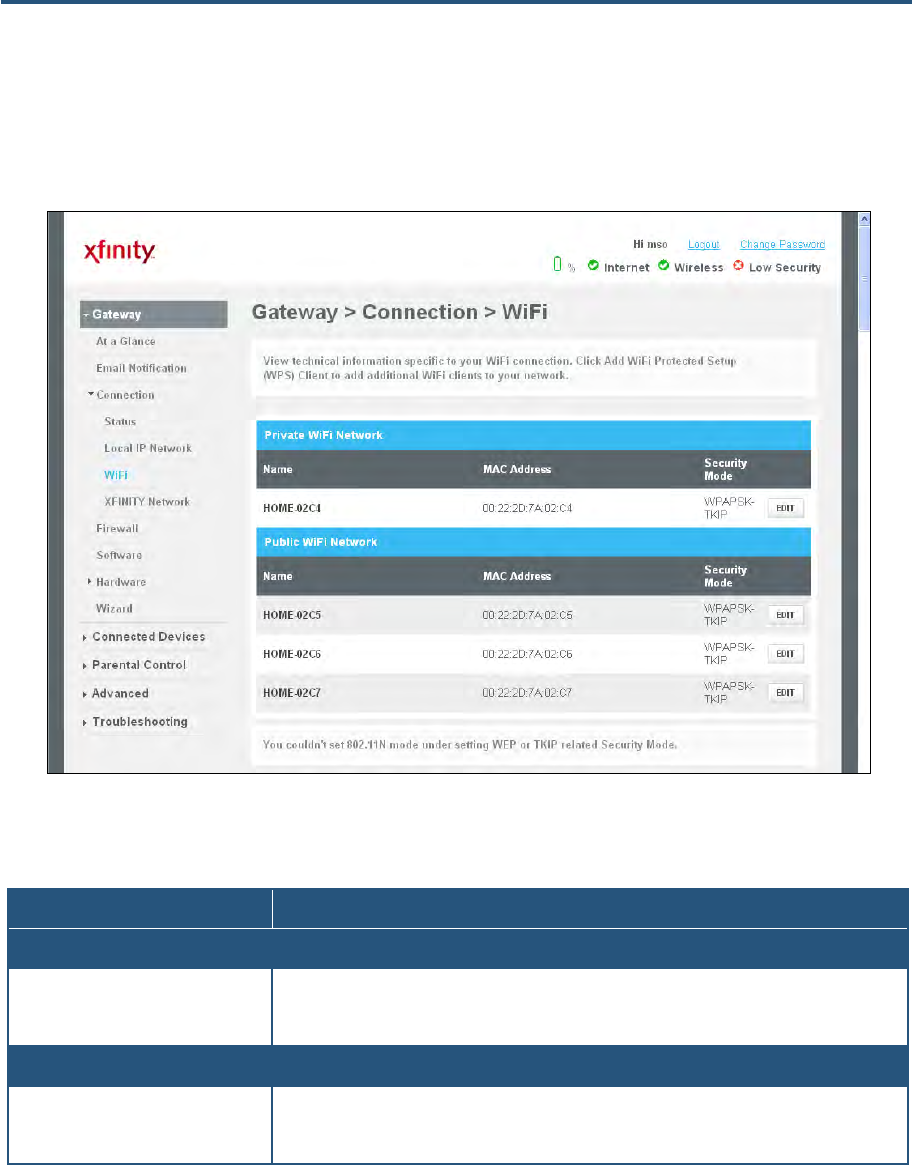Edit the HOME-02C4 private network
Image resolution: width=912 pixels, height=1165 pixels.
pos(786,508)
